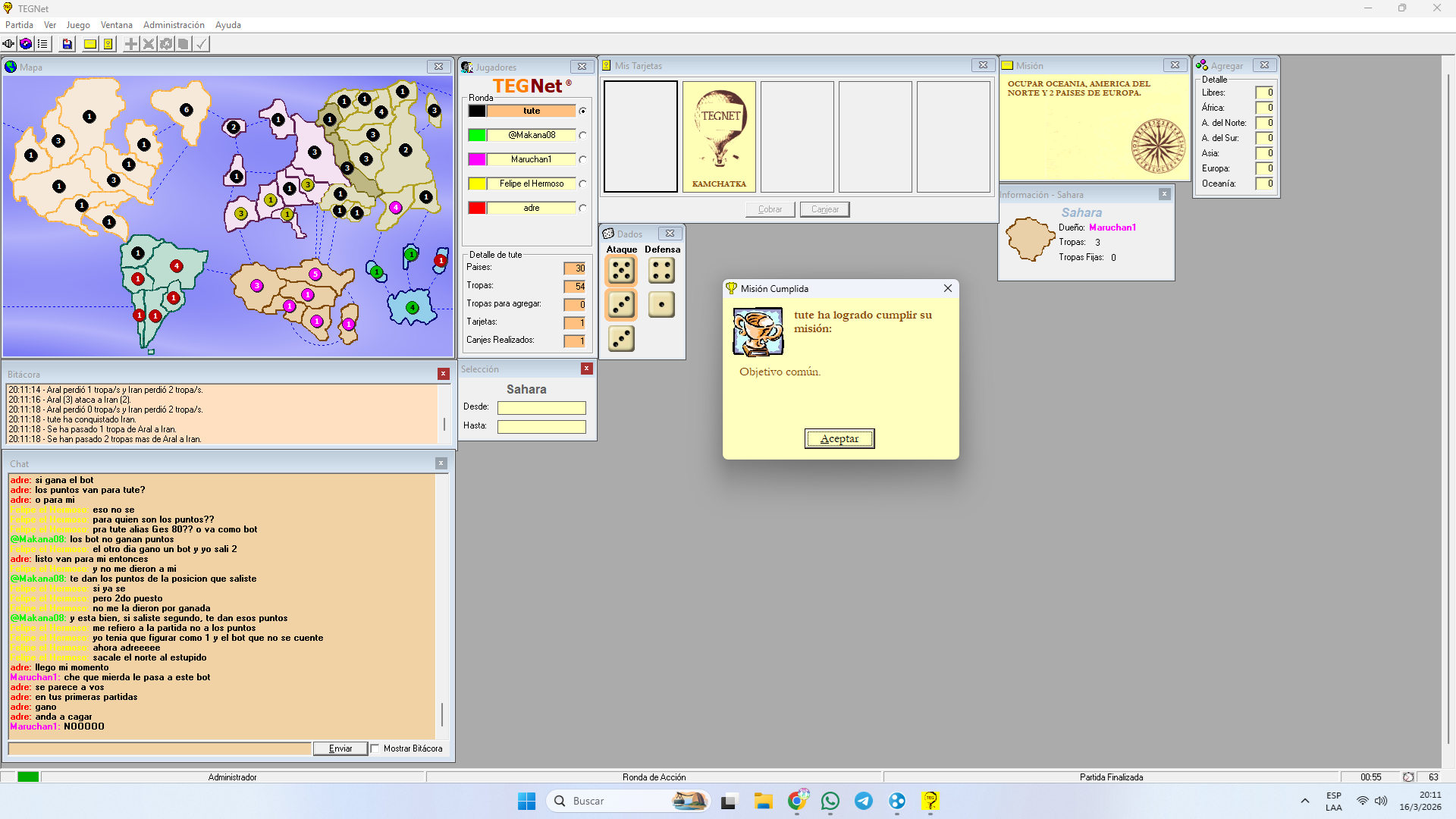Click the connect plug toolbar icon

coord(8,44)
